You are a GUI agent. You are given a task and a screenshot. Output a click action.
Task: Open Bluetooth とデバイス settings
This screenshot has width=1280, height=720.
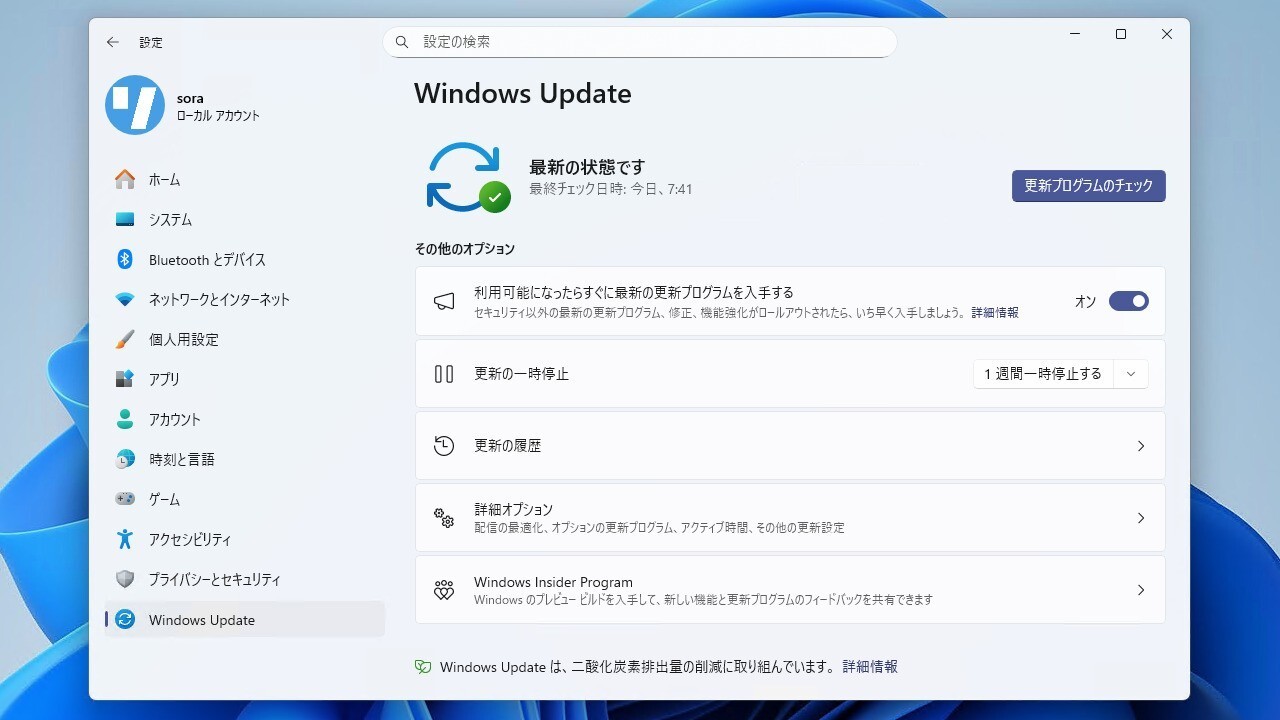244,259
